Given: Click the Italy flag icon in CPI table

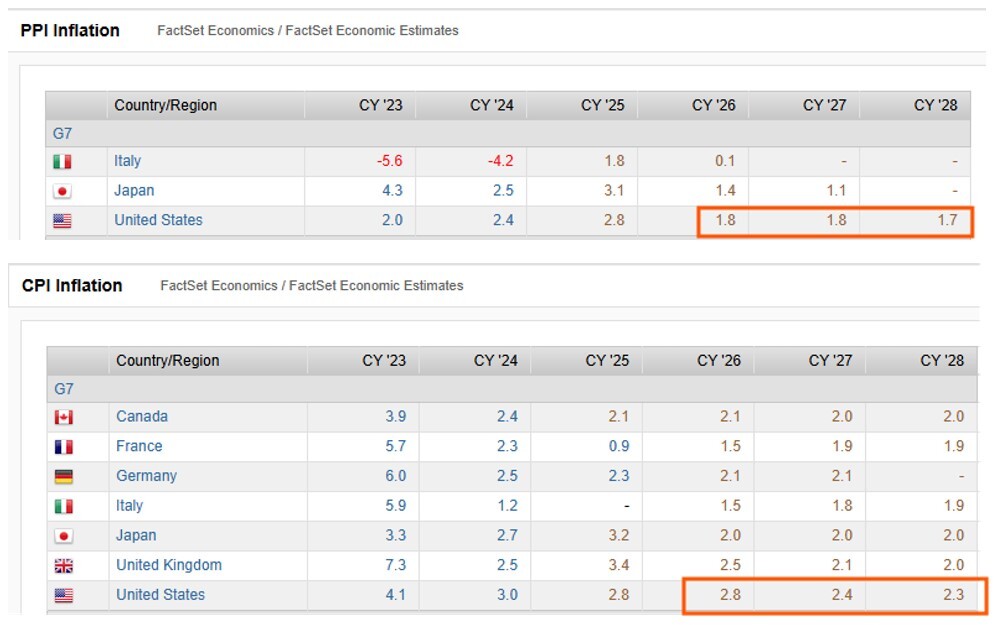Looking at the screenshot, I should coord(63,506).
